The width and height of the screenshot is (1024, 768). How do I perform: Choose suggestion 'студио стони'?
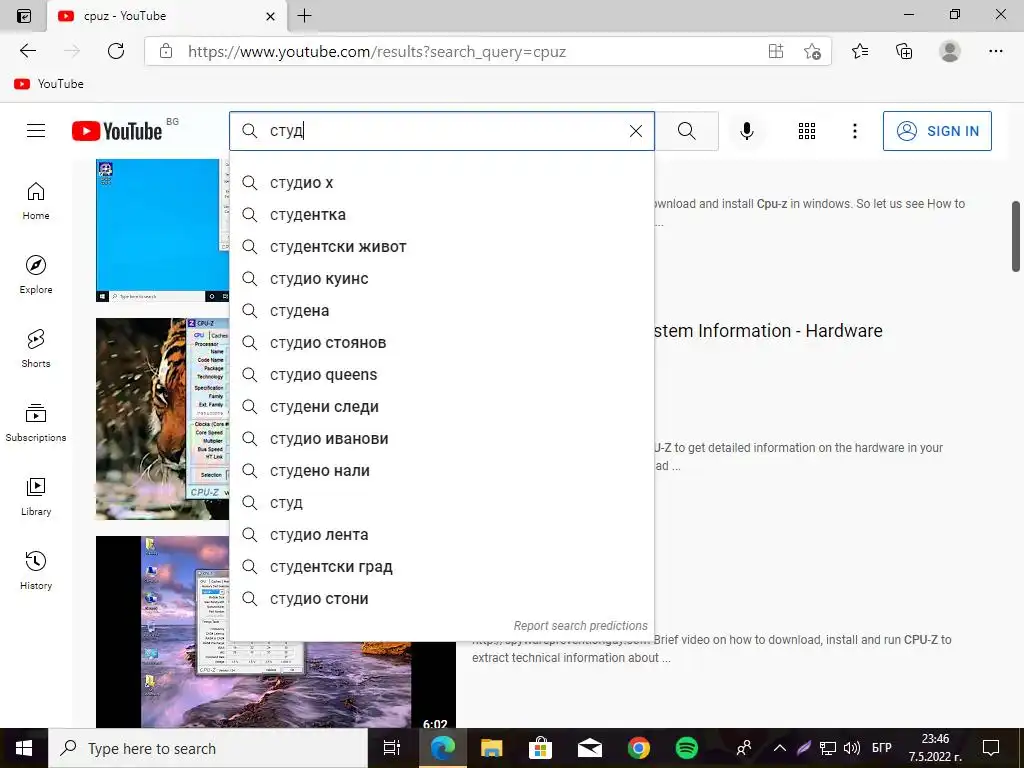[442, 599]
